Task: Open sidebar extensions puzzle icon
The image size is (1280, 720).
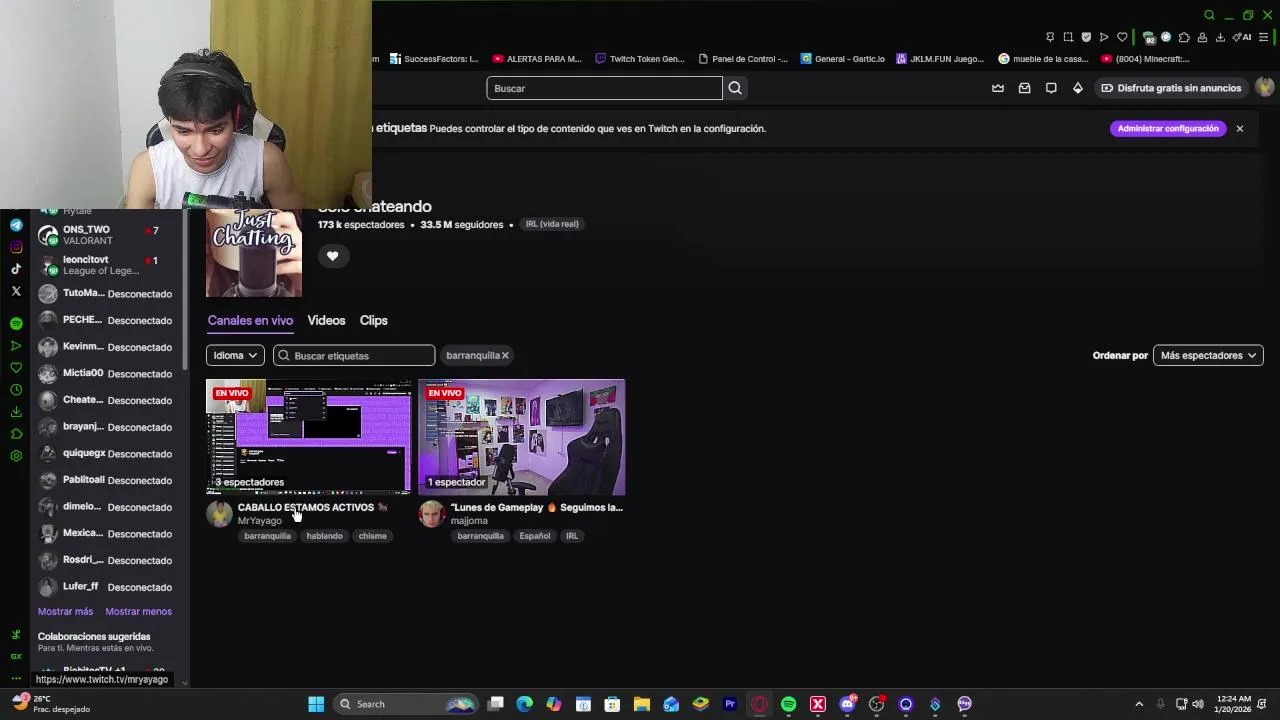Action: [x=16, y=434]
